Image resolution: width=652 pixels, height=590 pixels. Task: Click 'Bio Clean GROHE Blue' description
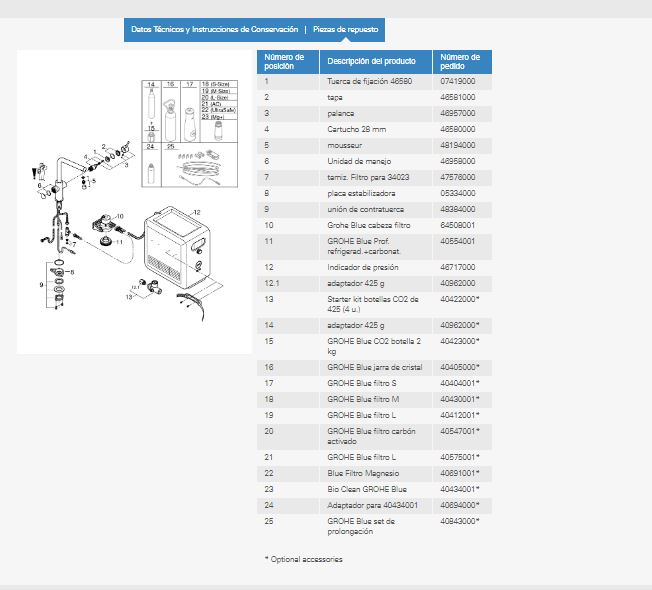367,489
